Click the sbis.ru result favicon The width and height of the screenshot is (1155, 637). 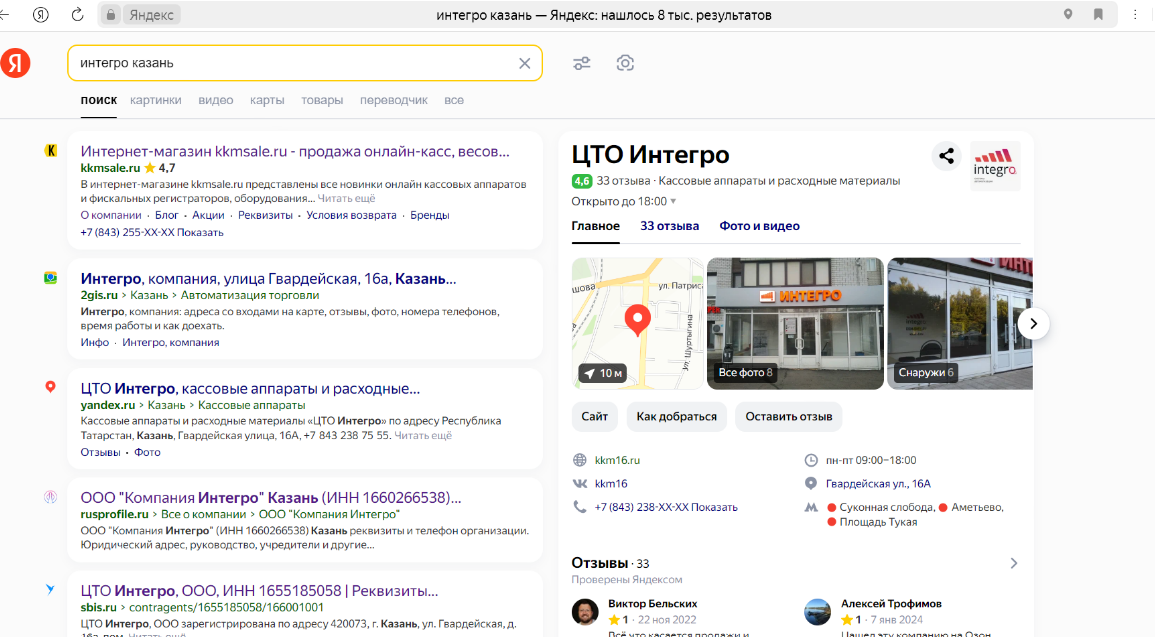pos(50,589)
